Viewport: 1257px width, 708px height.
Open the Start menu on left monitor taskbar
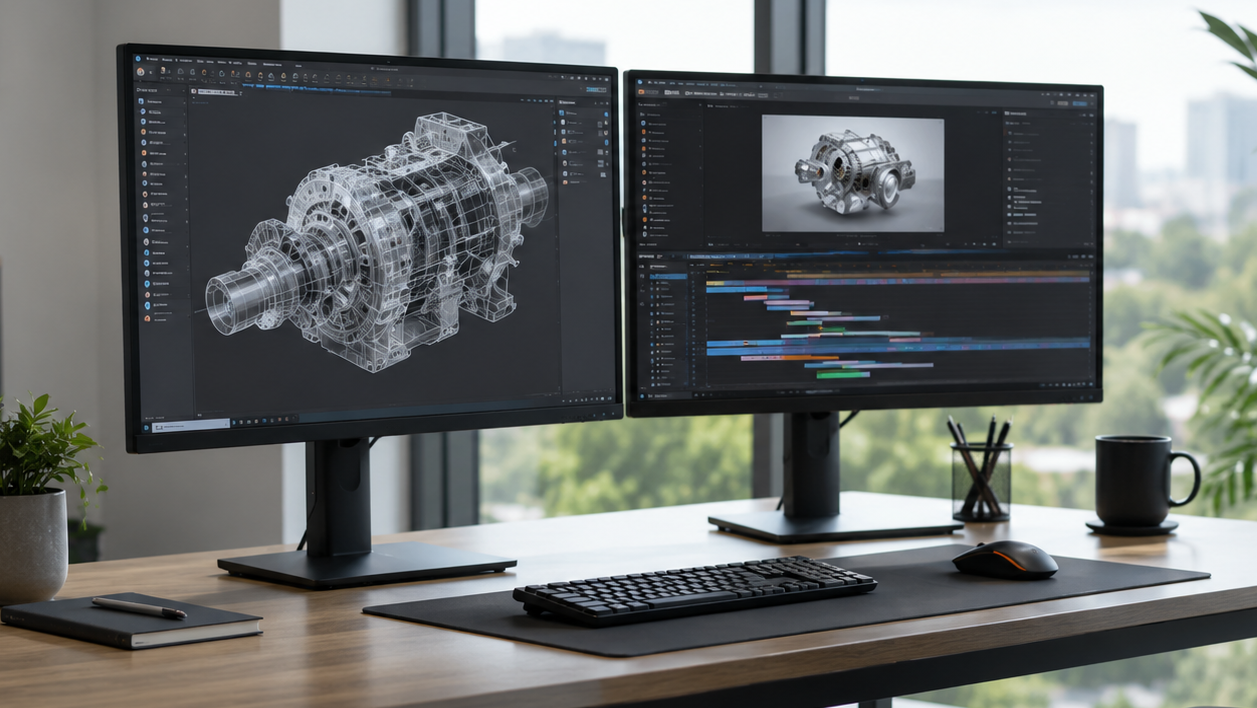146,427
